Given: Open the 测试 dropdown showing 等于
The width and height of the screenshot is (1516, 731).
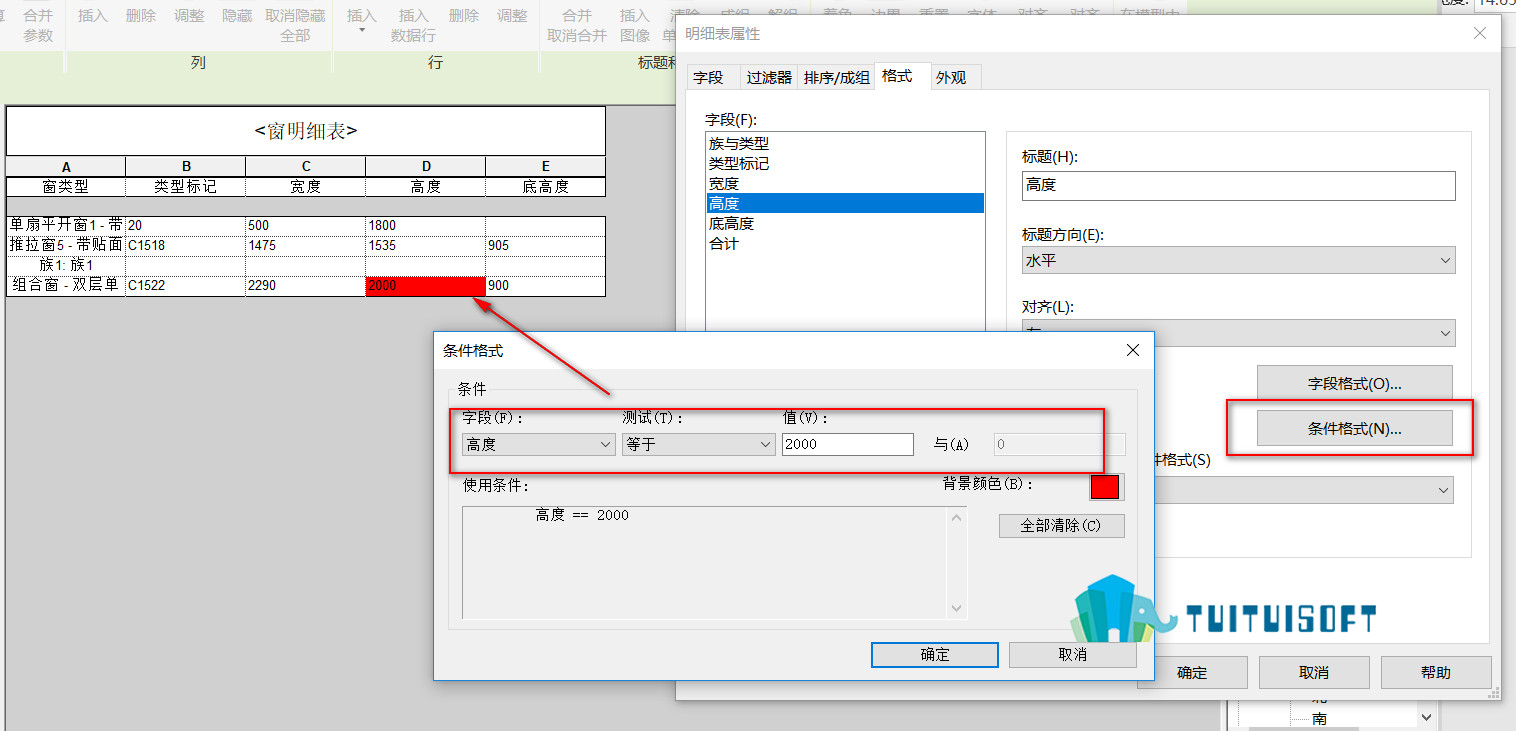Looking at the screenshot, I should 698,444.
